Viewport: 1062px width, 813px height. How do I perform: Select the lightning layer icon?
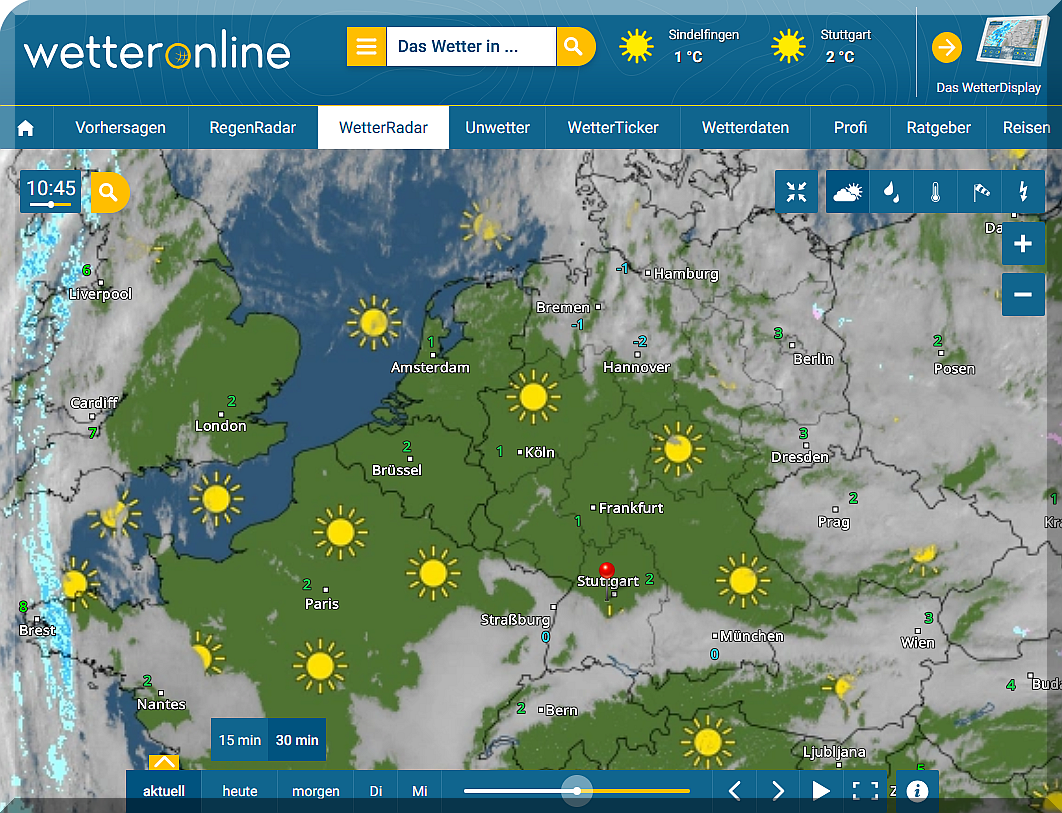[1023, 192]
